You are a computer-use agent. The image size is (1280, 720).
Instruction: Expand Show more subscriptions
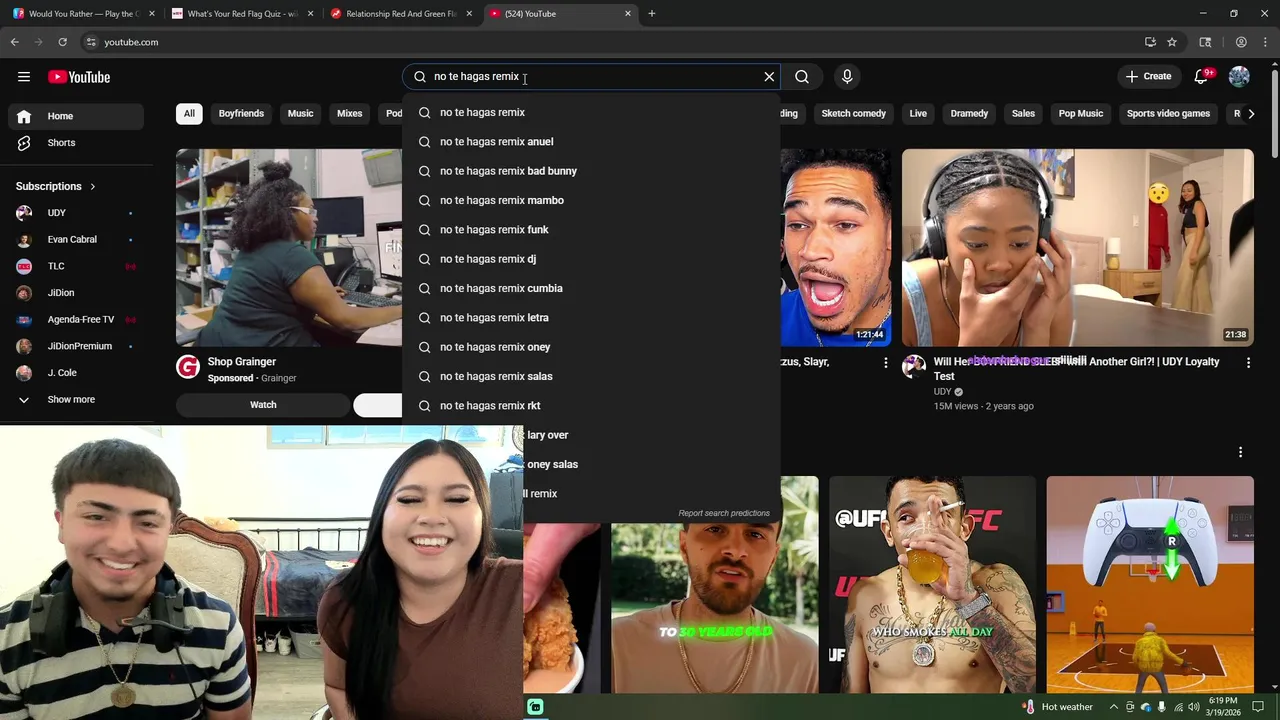pyautogui.click(x=76, y=400)
